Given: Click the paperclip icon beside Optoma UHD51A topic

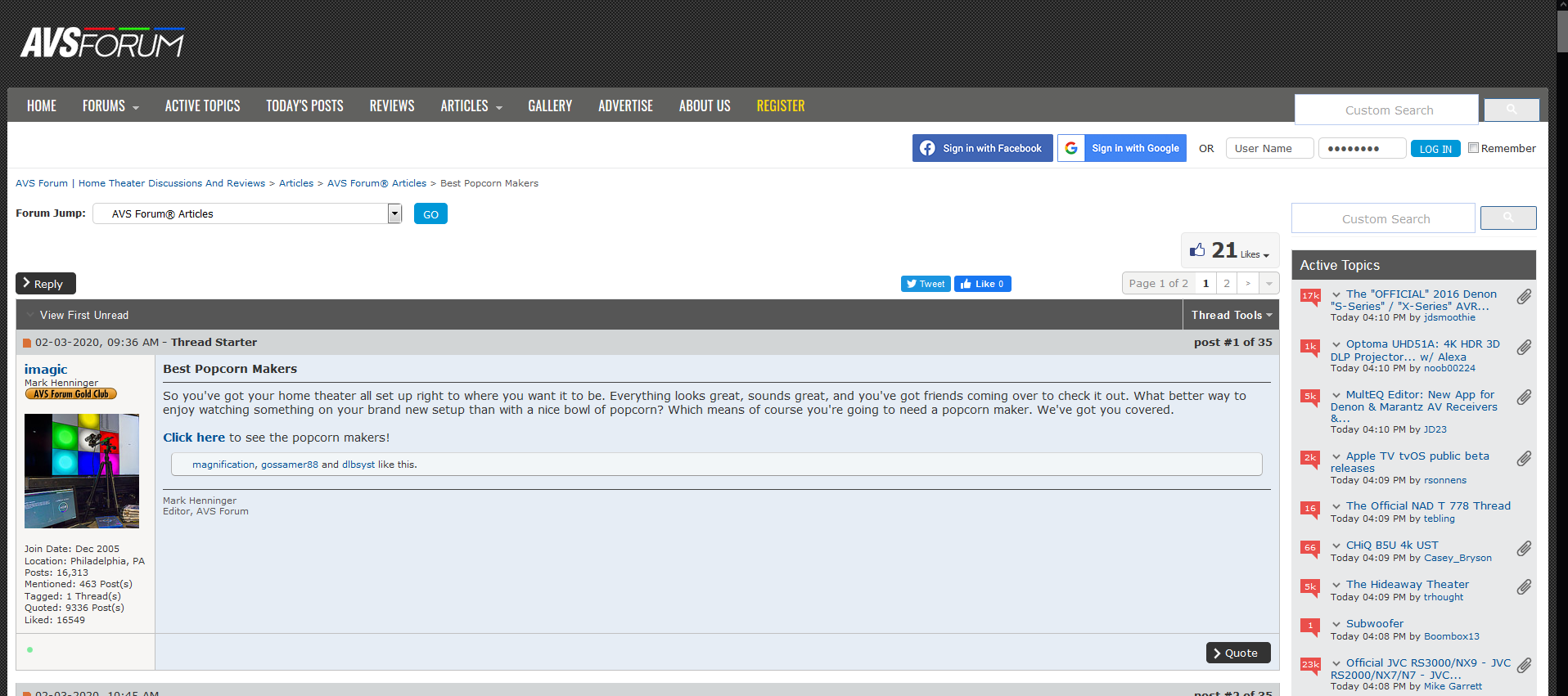Looking at the screenshot, I should point(1524,348).
